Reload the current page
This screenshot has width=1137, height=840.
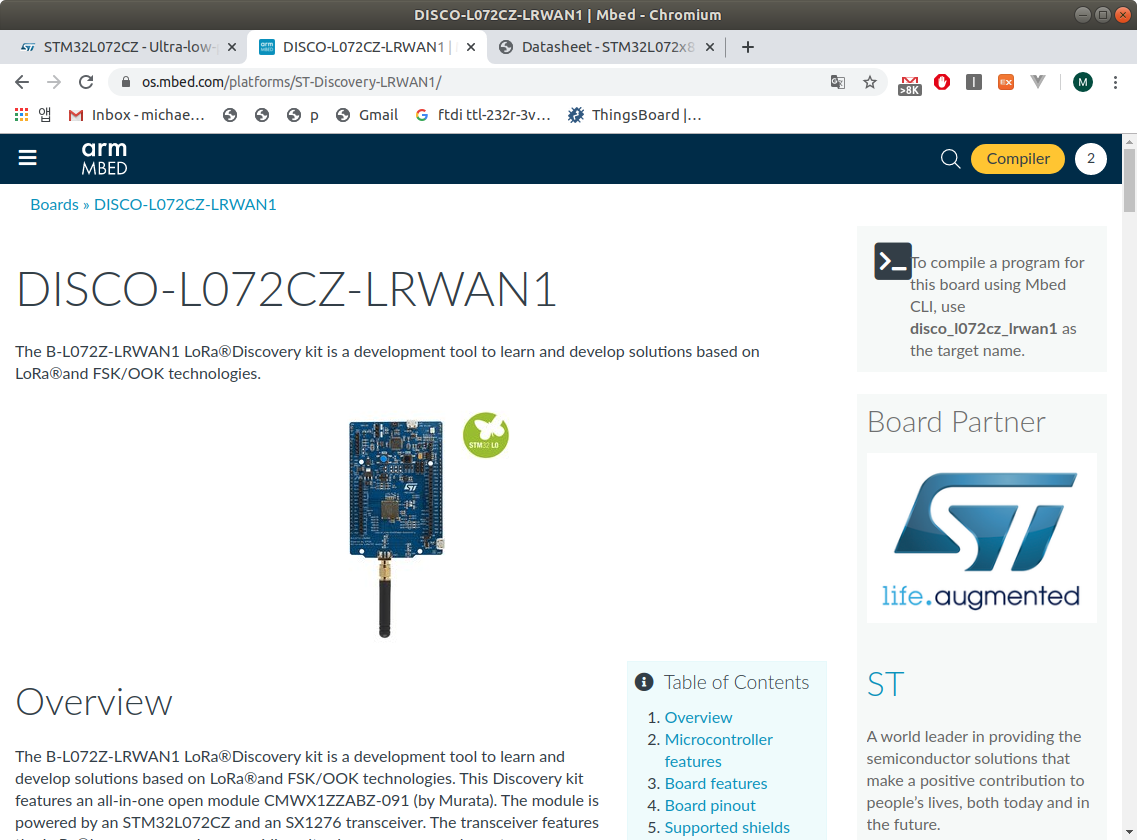[86, 82]
